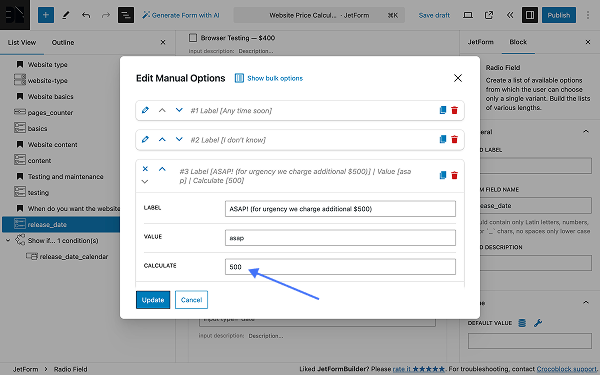
Task: Duplicate option #1 Any time soon
Action: [x=443, y=110]
